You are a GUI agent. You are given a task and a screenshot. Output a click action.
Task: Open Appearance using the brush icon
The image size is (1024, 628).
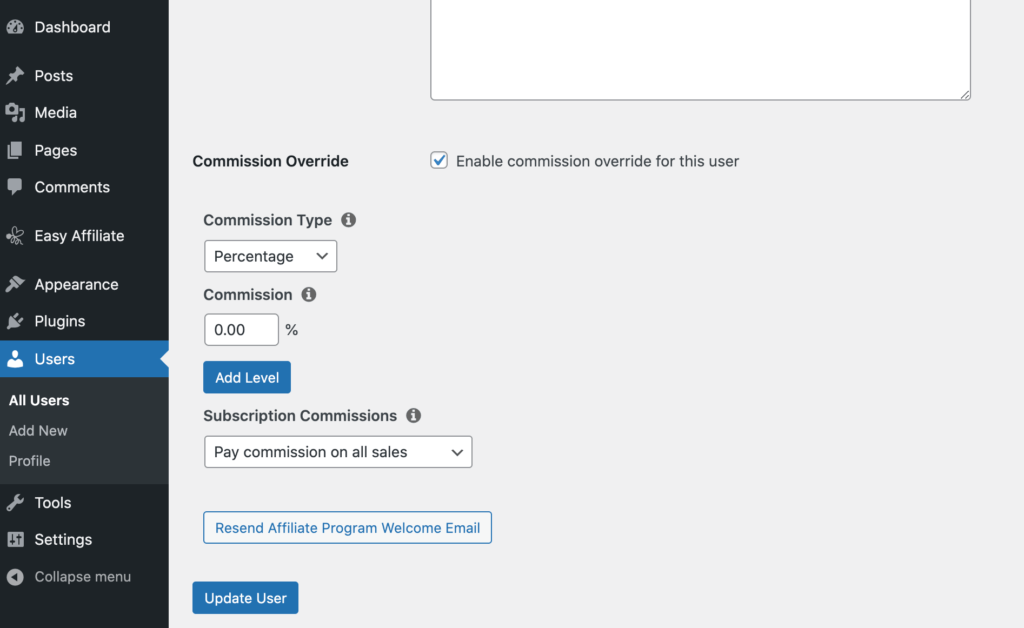click(15, 284)
